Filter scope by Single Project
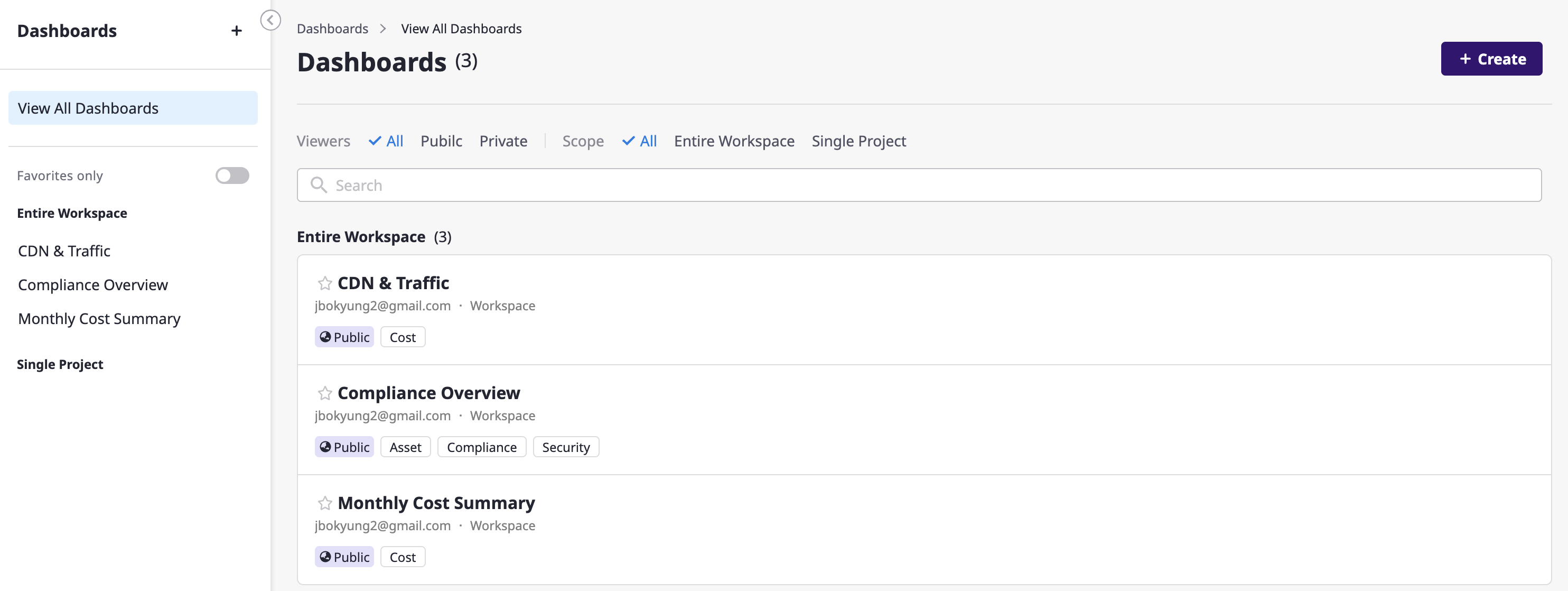The height and width of the screenshot is (591, 1568). (858, 141)
